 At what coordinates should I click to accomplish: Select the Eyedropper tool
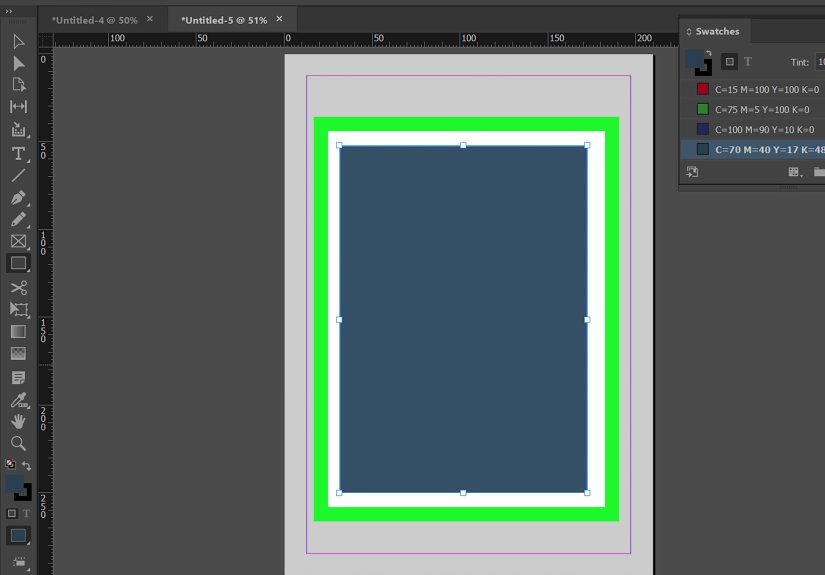pos(18,400)
